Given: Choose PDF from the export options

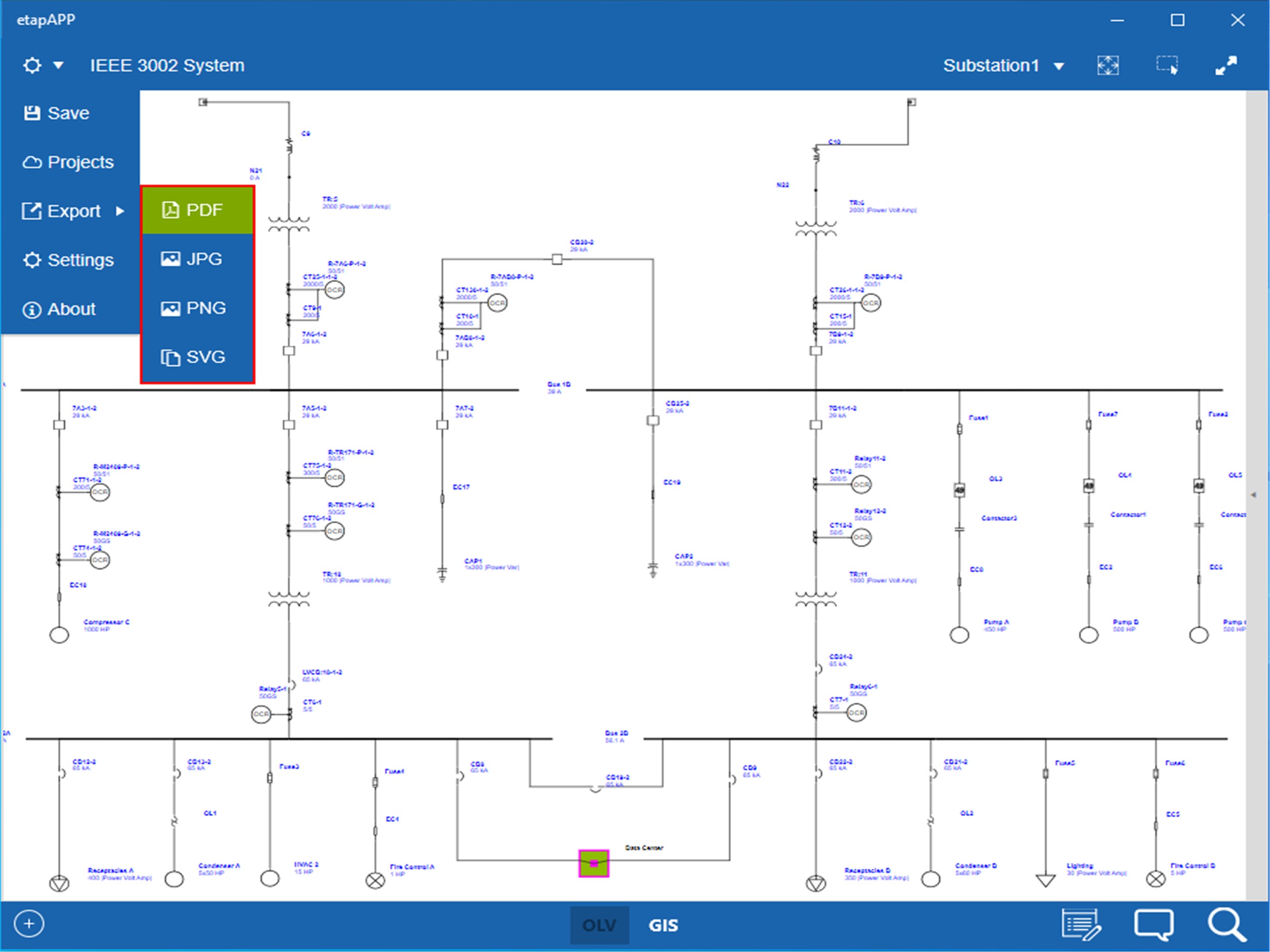Looking at the screenshot, I should point(197,210).
